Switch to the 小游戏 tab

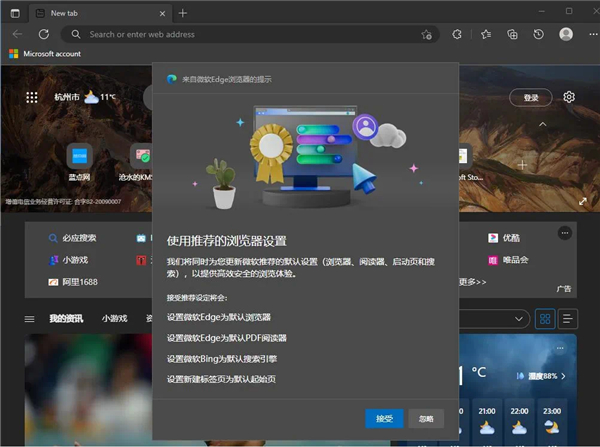click(114, 319)
